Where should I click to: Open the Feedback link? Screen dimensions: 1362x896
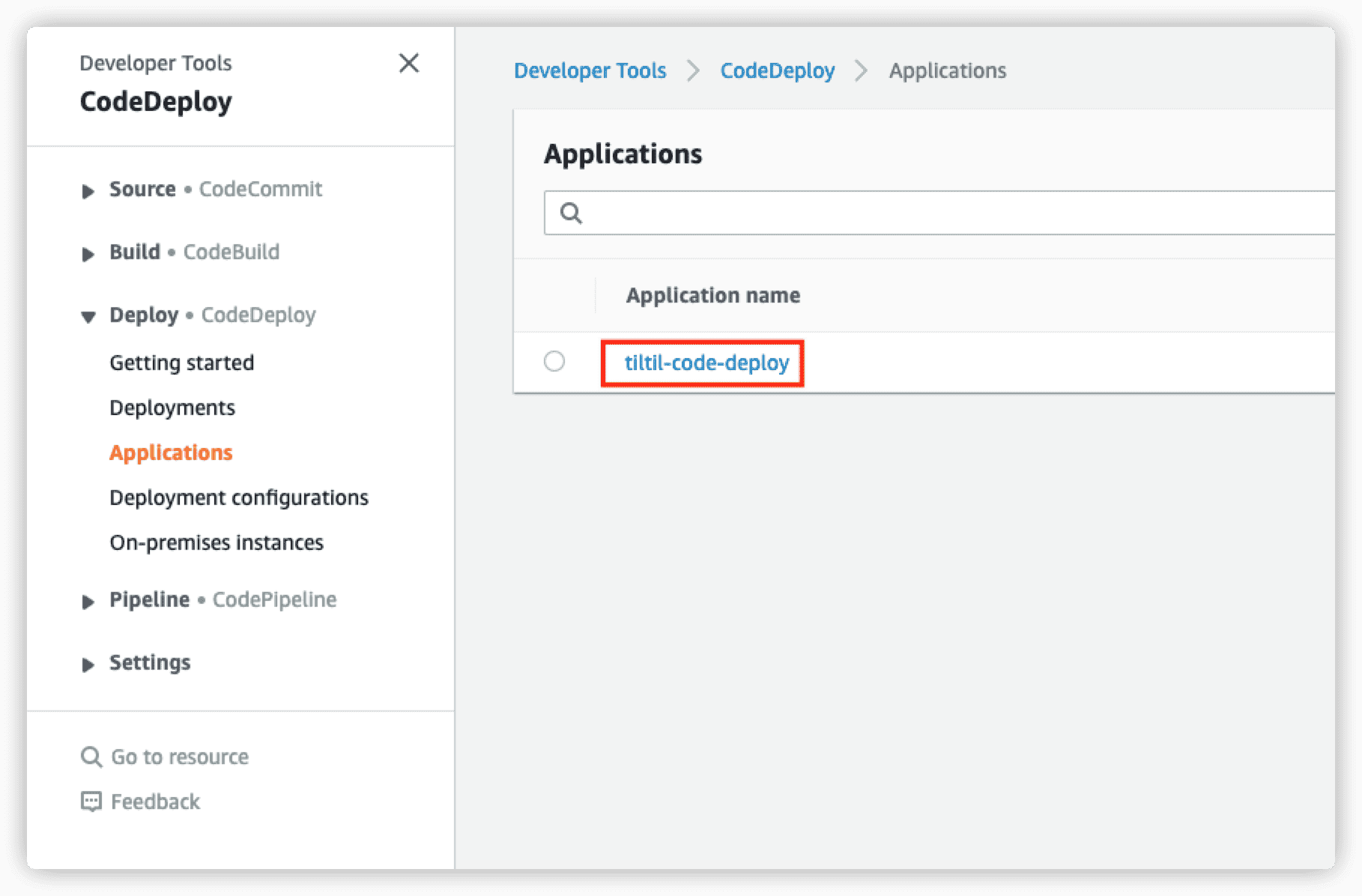coord(155,802)
